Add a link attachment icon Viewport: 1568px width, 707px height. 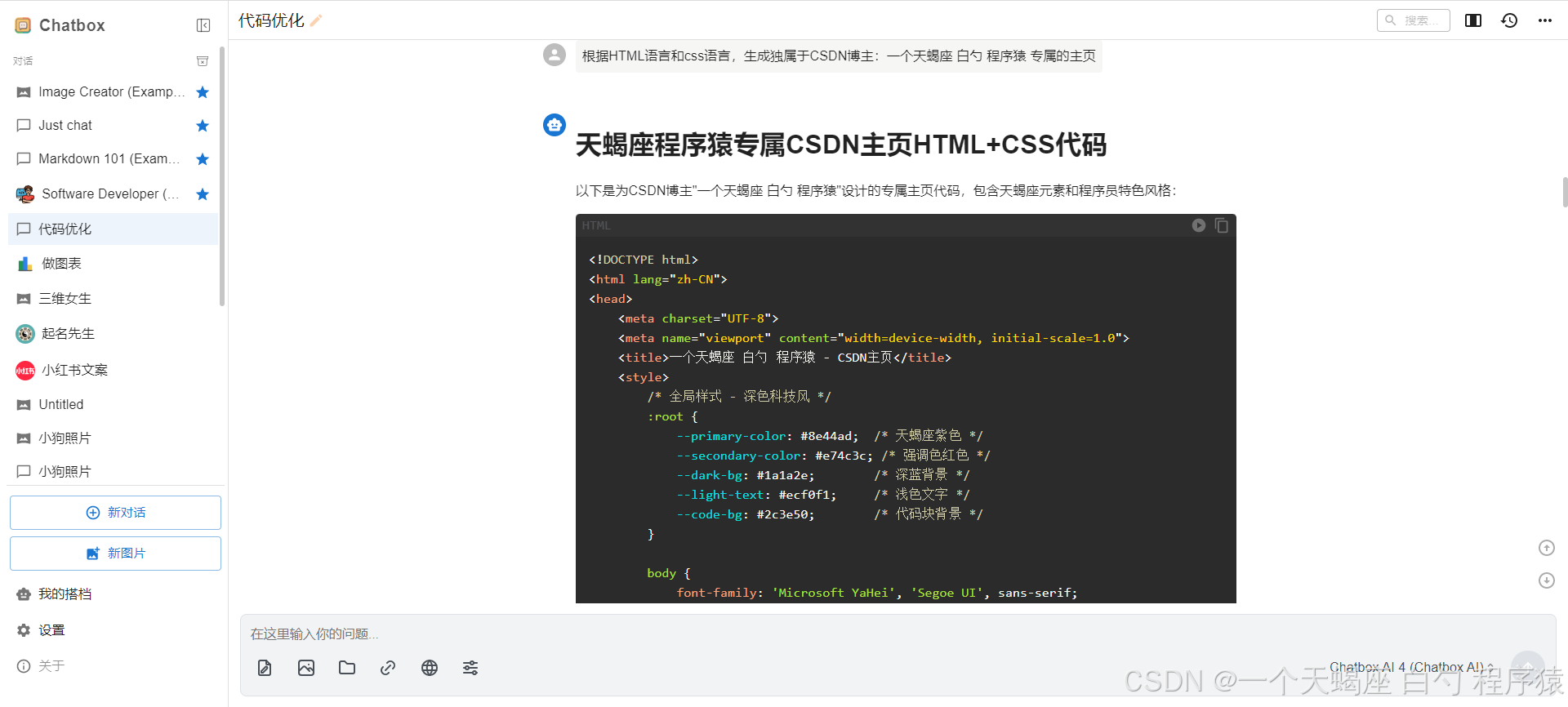388,668
